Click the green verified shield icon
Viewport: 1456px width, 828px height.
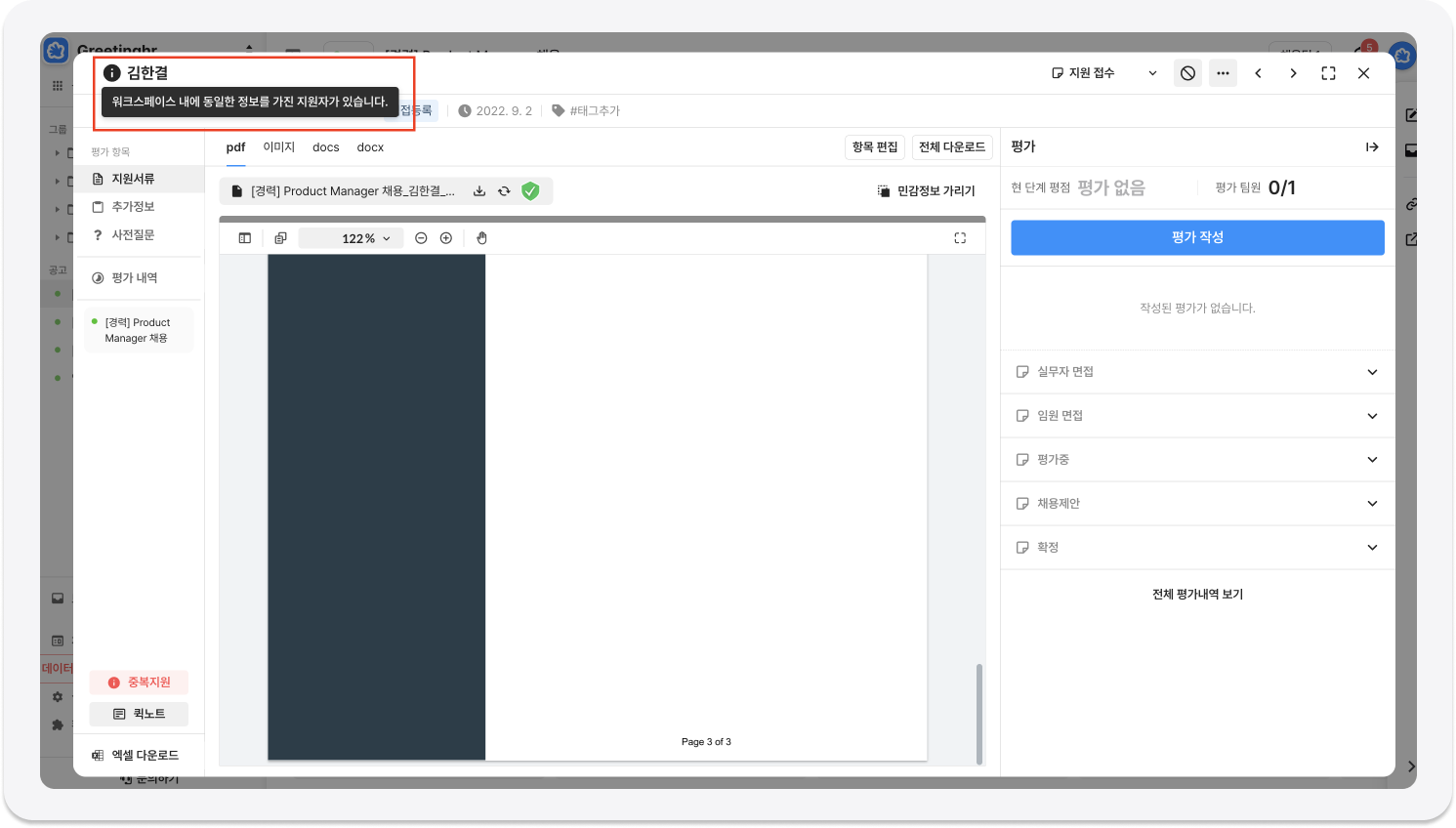tap(530, 191)
